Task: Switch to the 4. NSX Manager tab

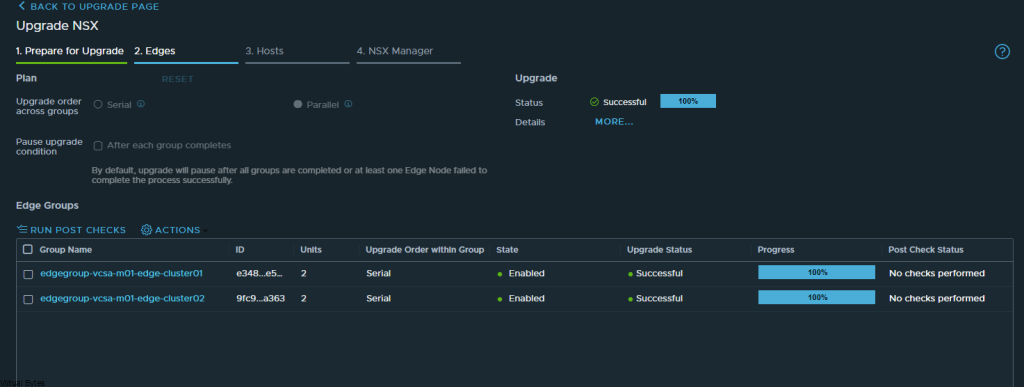Action: click(x=394, y=51)
